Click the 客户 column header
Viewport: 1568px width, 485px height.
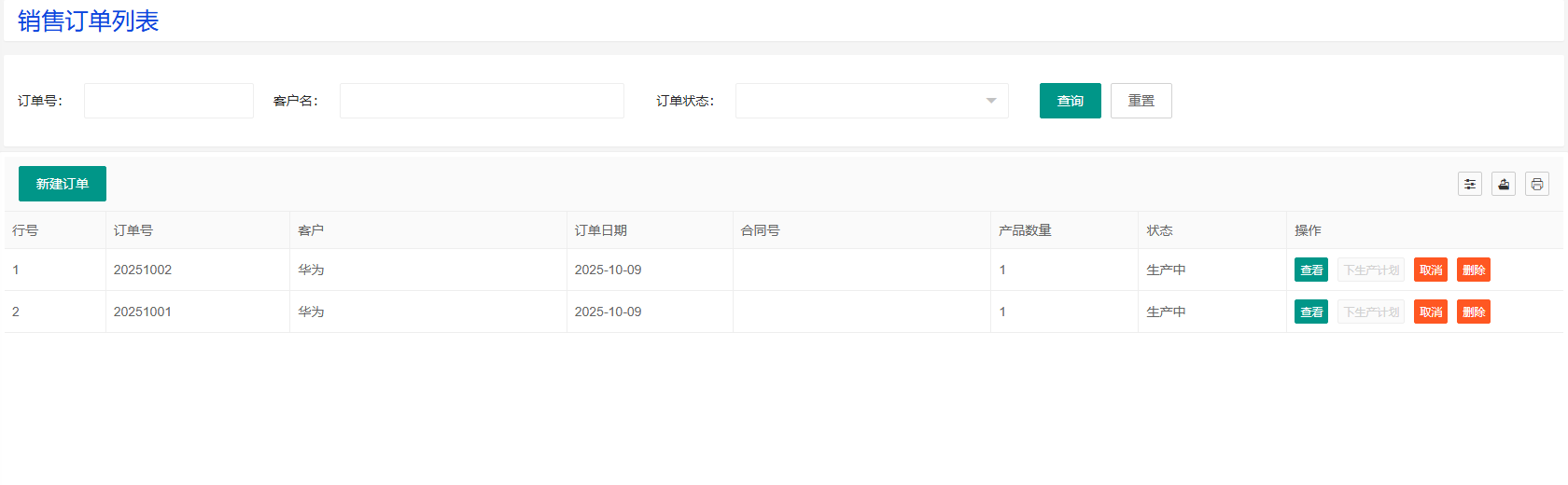coord(311,230)
